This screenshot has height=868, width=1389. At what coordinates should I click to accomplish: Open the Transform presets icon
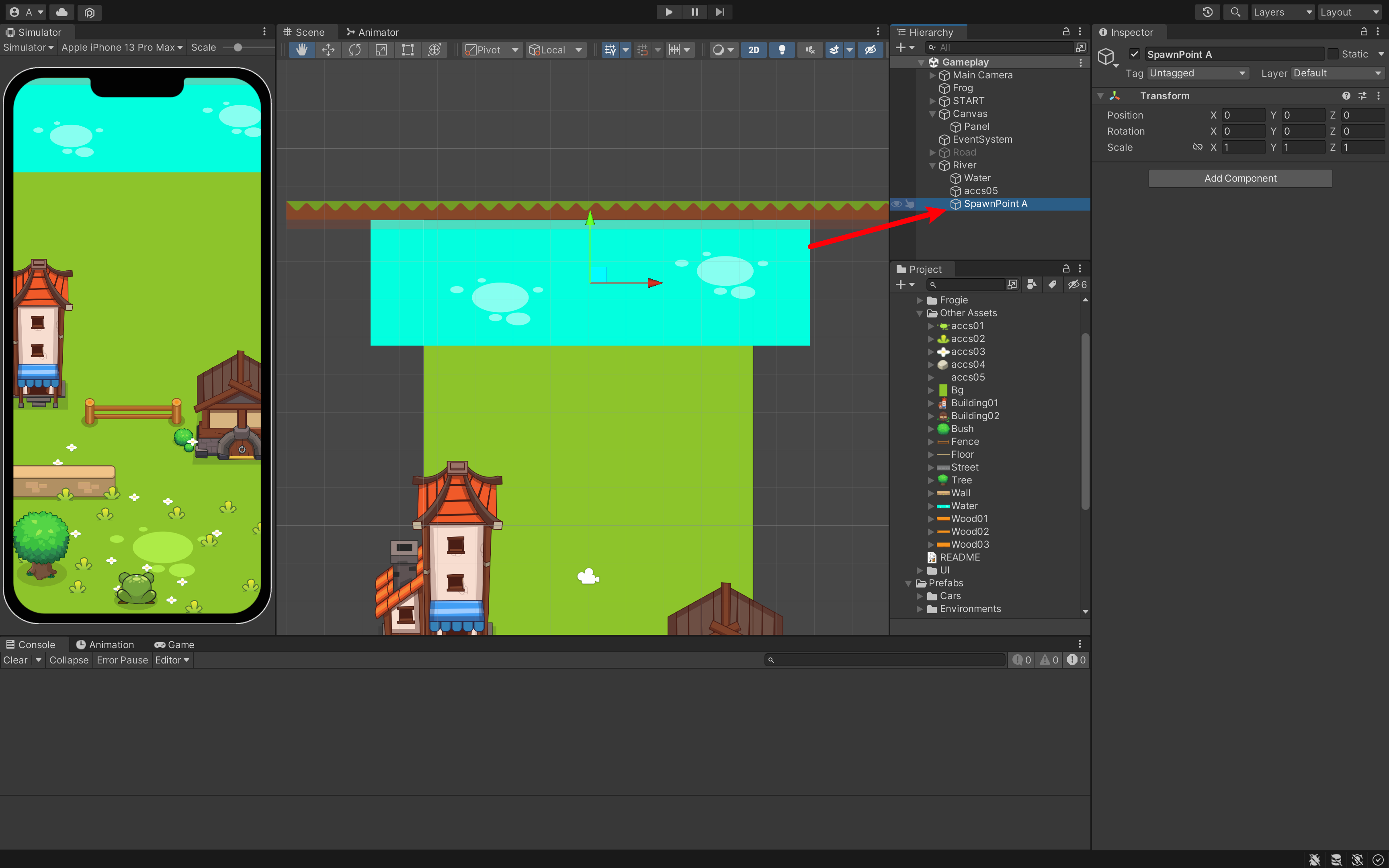[x=1362, y=96]
